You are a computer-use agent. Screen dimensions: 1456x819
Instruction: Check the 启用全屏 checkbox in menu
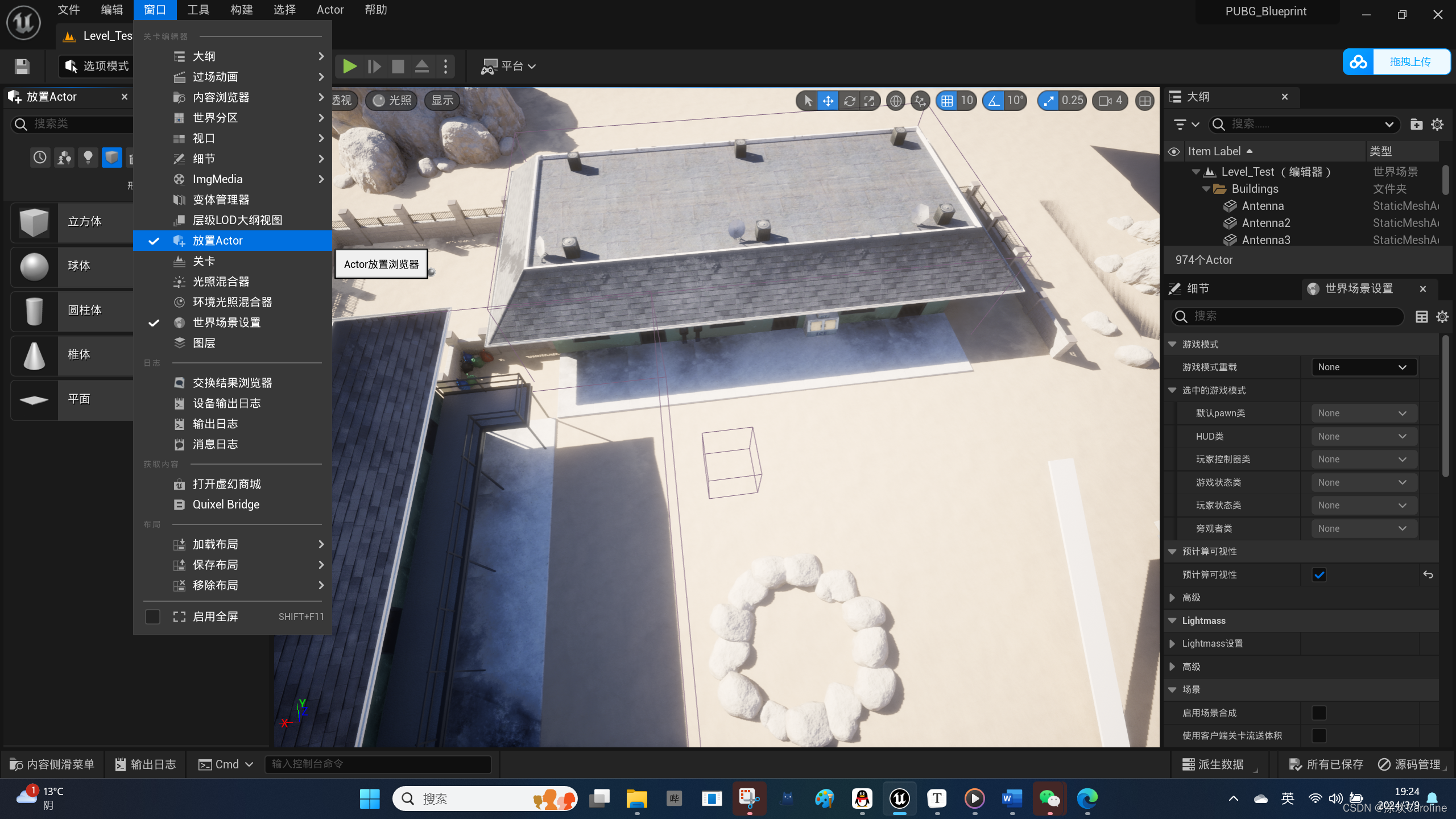click(152, 617)
